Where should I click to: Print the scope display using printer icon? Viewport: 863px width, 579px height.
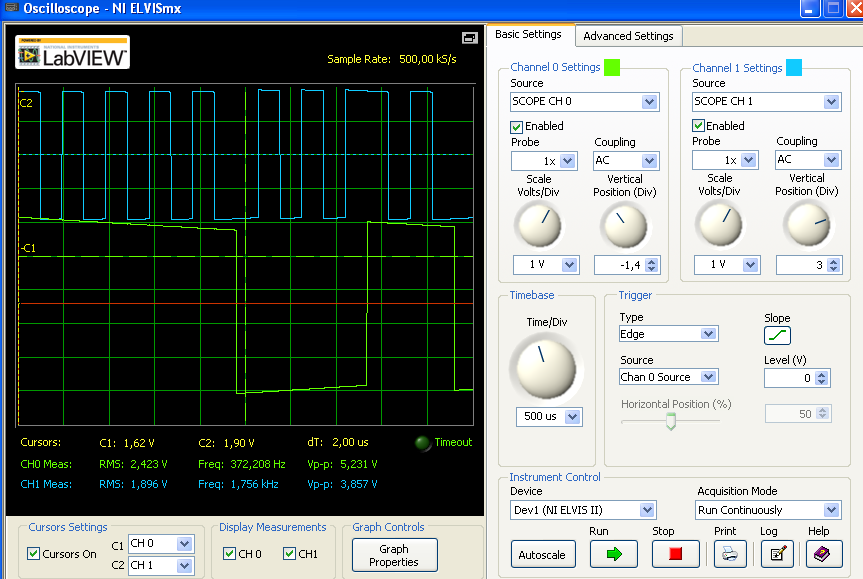pyautogui.click(x=730, y=554)
